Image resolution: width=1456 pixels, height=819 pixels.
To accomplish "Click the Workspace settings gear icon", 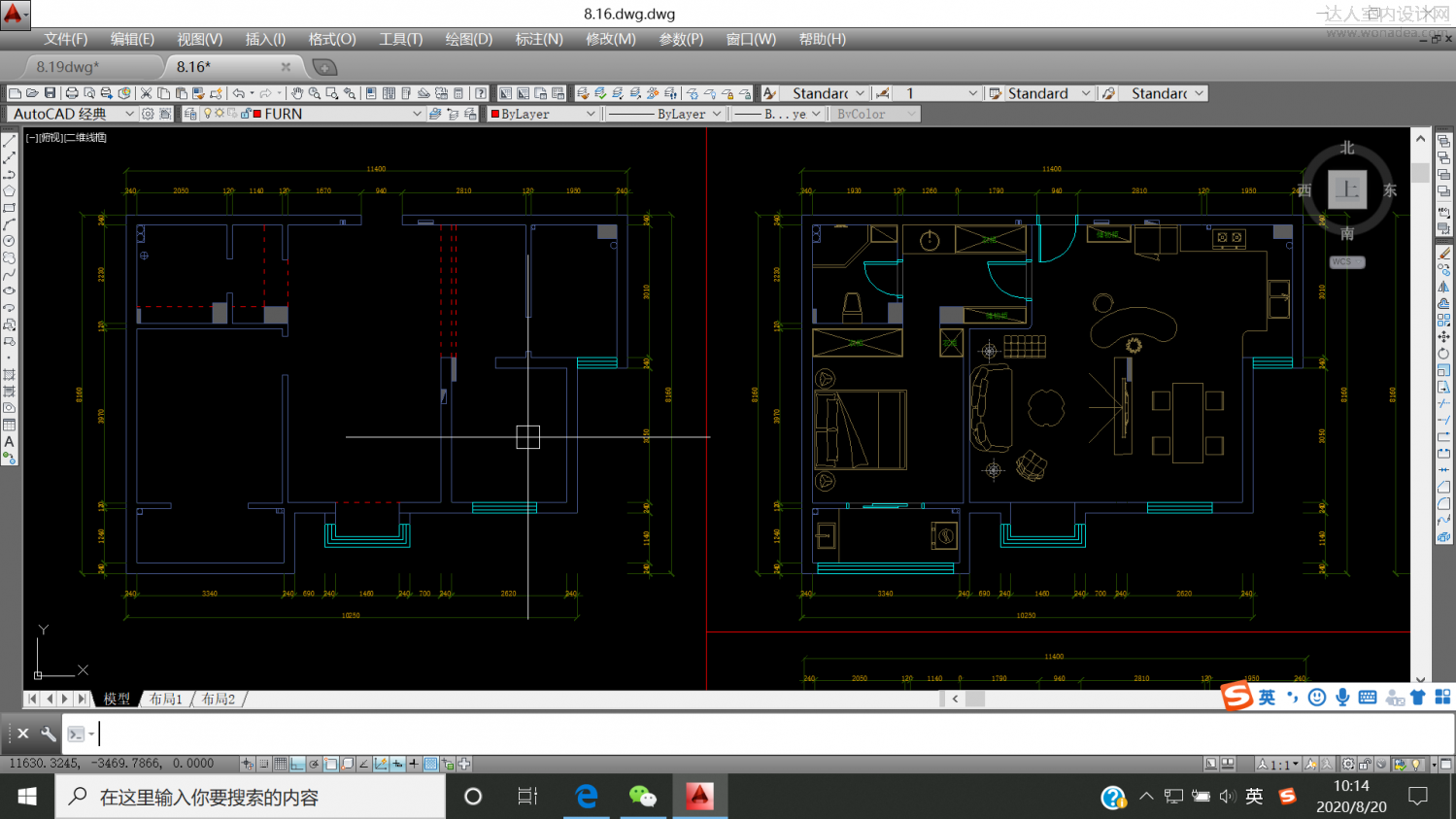I will (x=149, y=114).
